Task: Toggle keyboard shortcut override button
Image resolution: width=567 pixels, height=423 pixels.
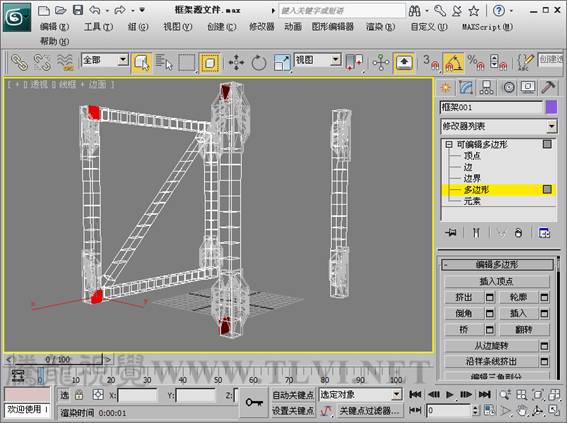Action: (404, 63)
